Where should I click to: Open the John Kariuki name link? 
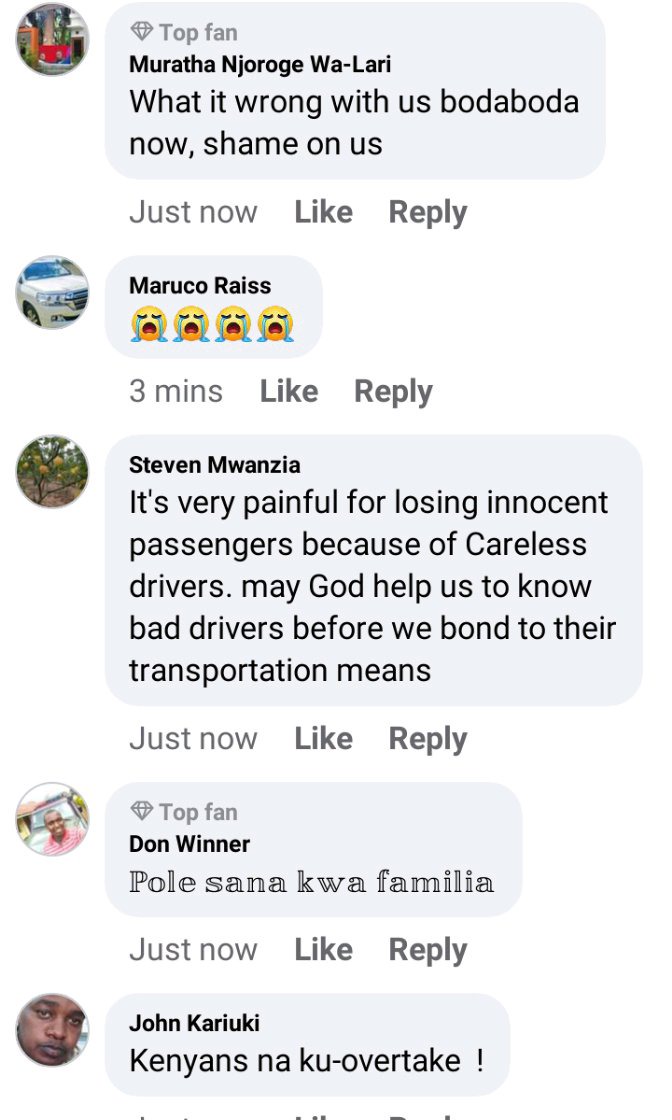point(194,1023)
